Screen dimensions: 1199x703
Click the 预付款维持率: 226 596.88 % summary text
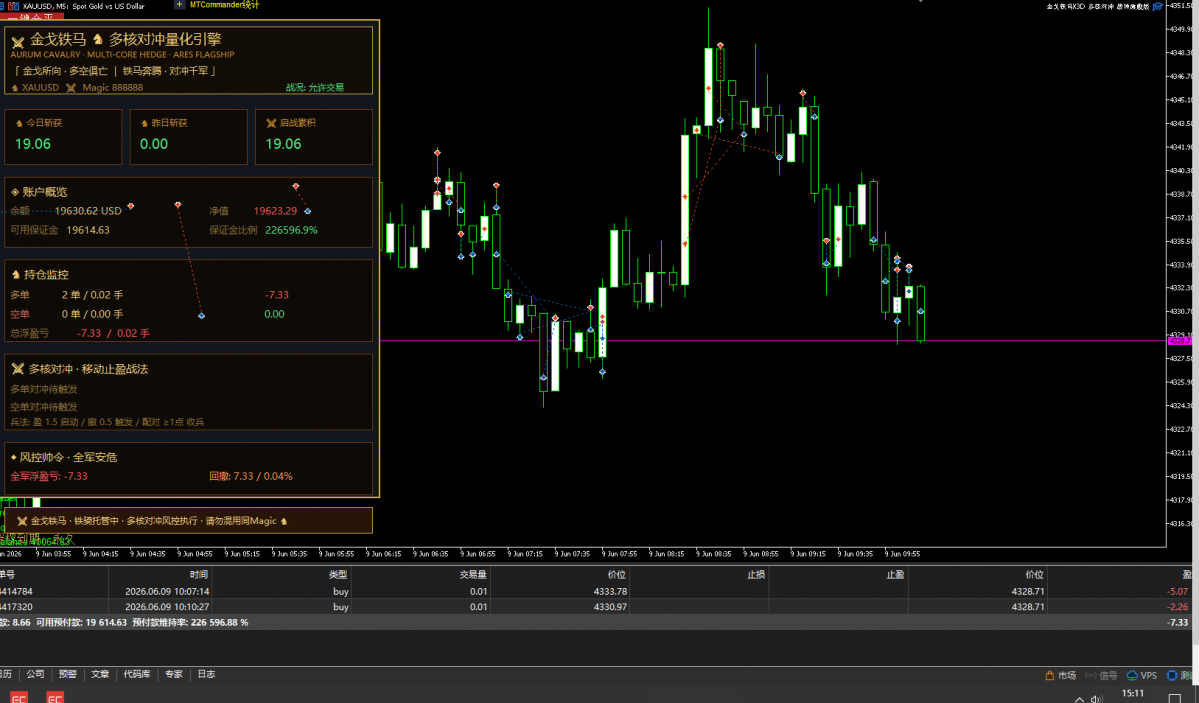pyautogui.click(x=190, y=623)
